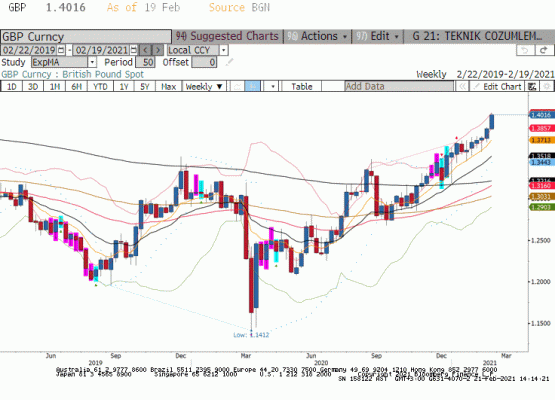Viewport: 555px width, 400px height.
Task: Click the light blue 1.3443 price label
Action: coord(542,162)
